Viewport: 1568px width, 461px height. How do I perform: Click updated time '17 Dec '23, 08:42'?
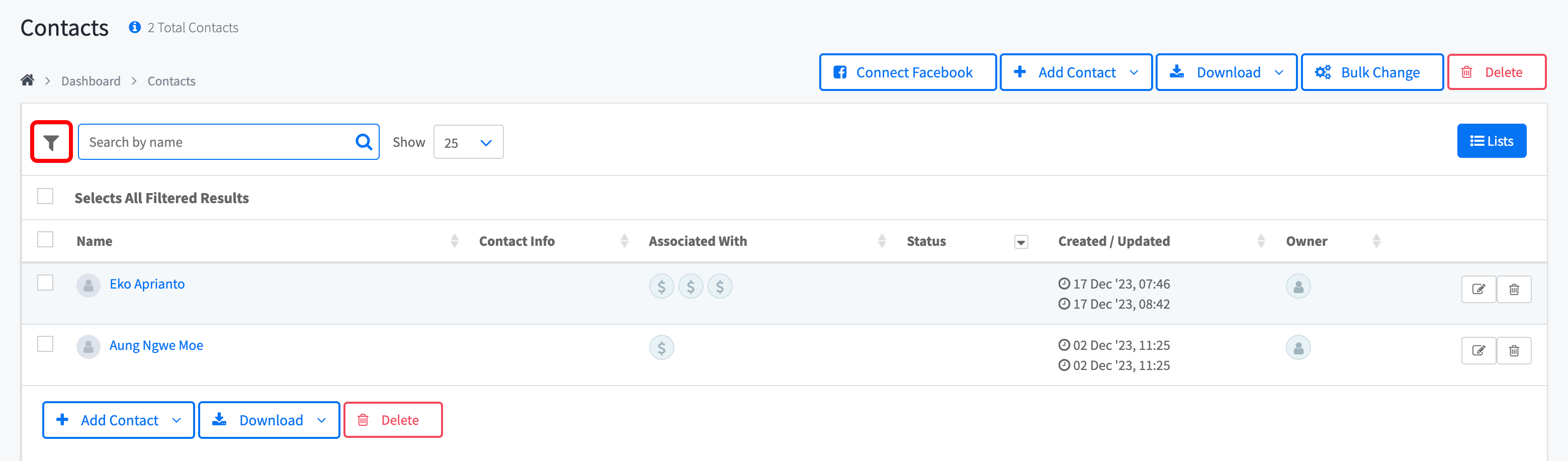[1120, 304]
